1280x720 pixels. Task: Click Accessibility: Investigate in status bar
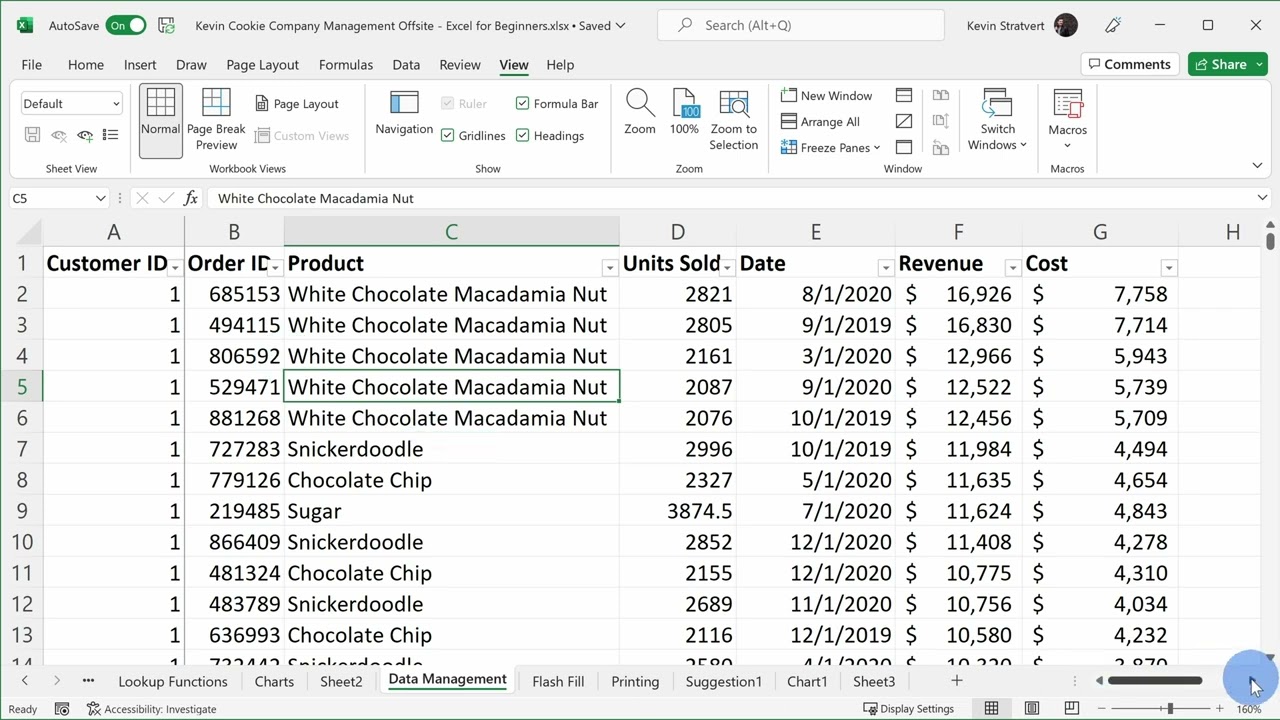click(151, 709)
